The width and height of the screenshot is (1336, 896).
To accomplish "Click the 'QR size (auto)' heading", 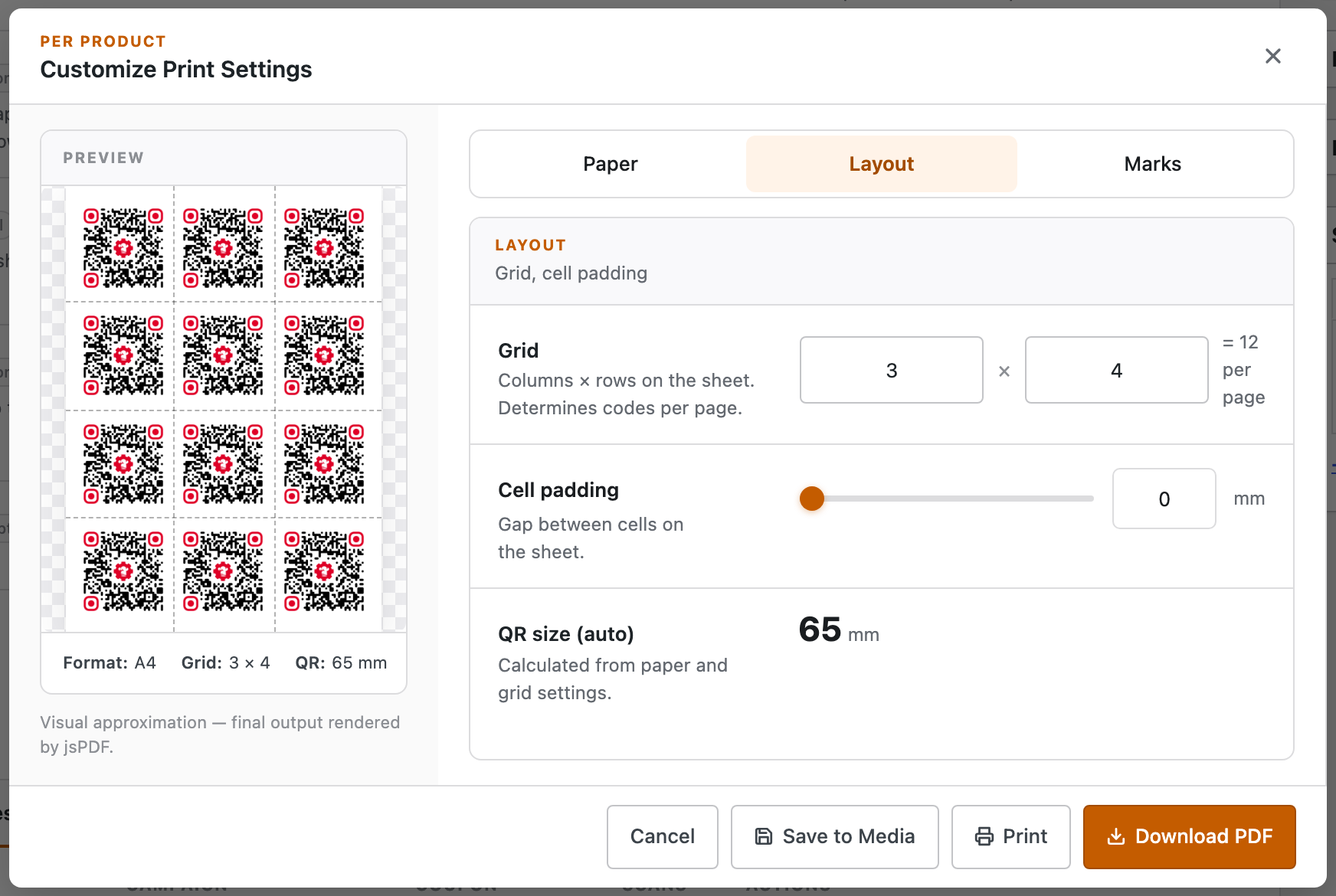I will coord(566,634).
